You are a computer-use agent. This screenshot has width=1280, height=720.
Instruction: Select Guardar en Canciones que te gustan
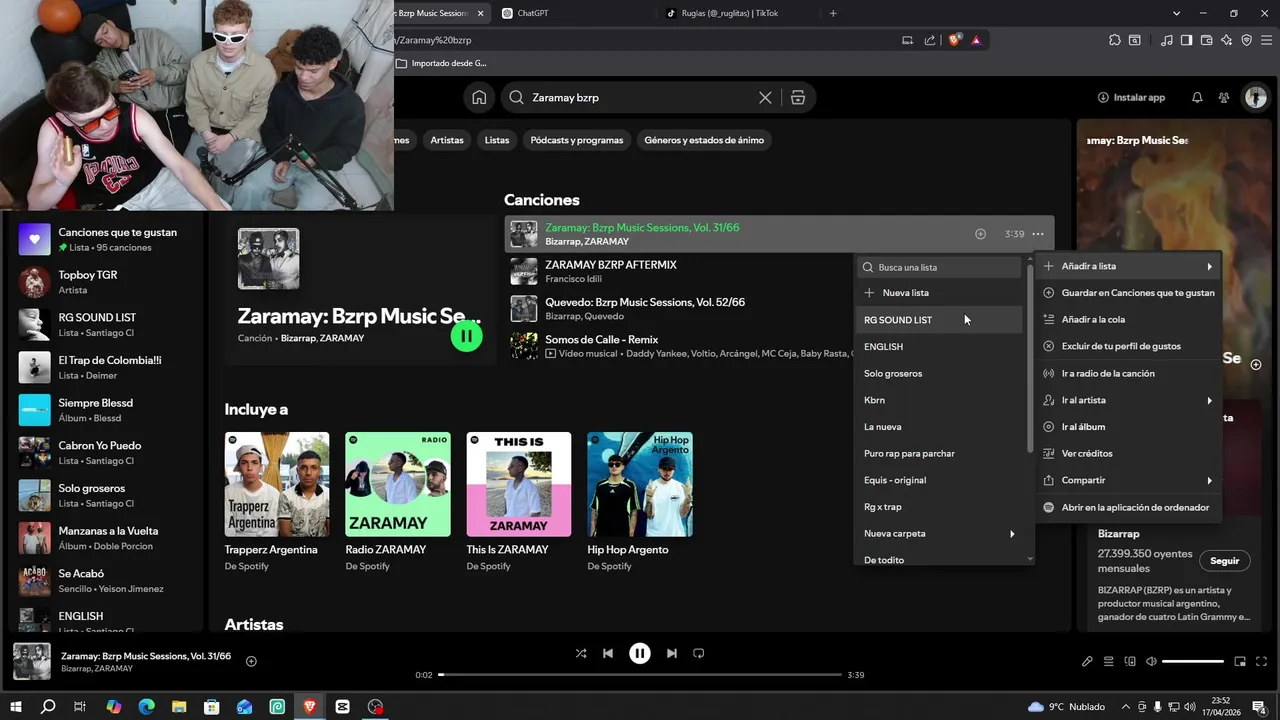point(1127,293)
